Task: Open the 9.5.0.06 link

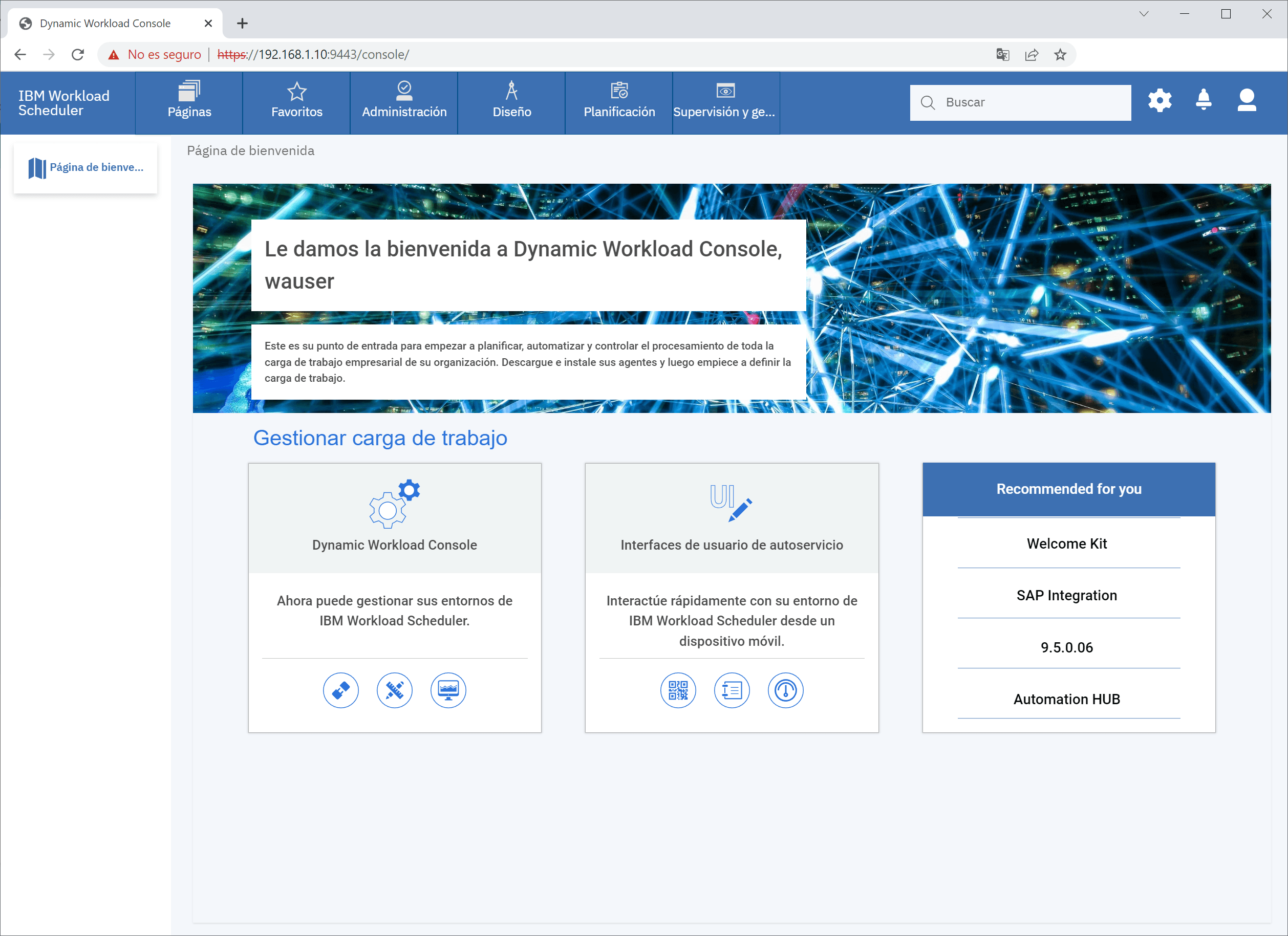Action: [1067, 648]
